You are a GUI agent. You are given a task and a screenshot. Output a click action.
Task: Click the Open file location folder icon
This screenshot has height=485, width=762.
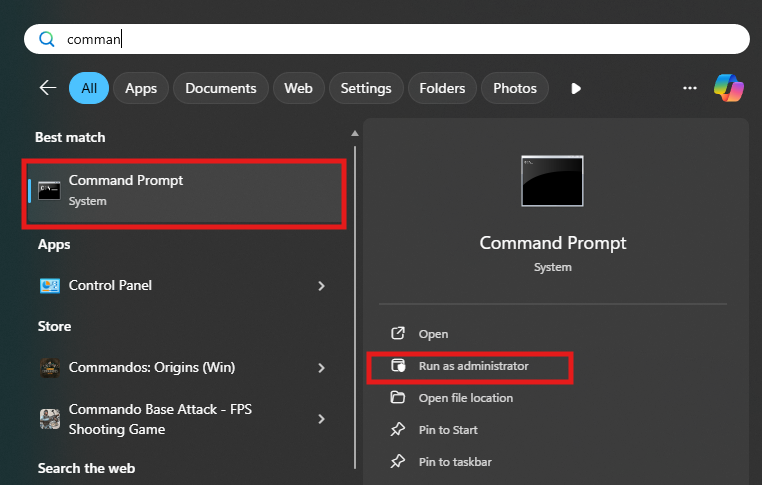(x=398, y=397)
